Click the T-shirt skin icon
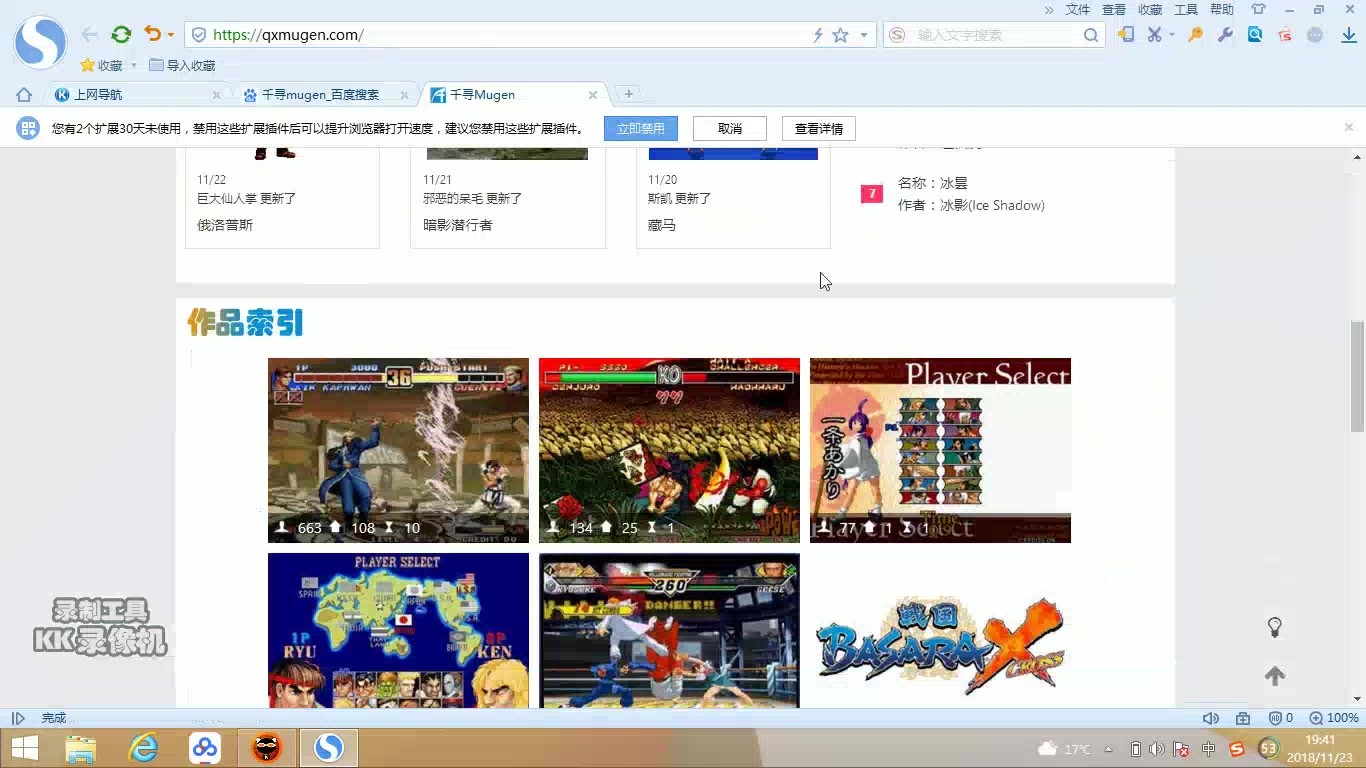 [x=1259, y=9]
